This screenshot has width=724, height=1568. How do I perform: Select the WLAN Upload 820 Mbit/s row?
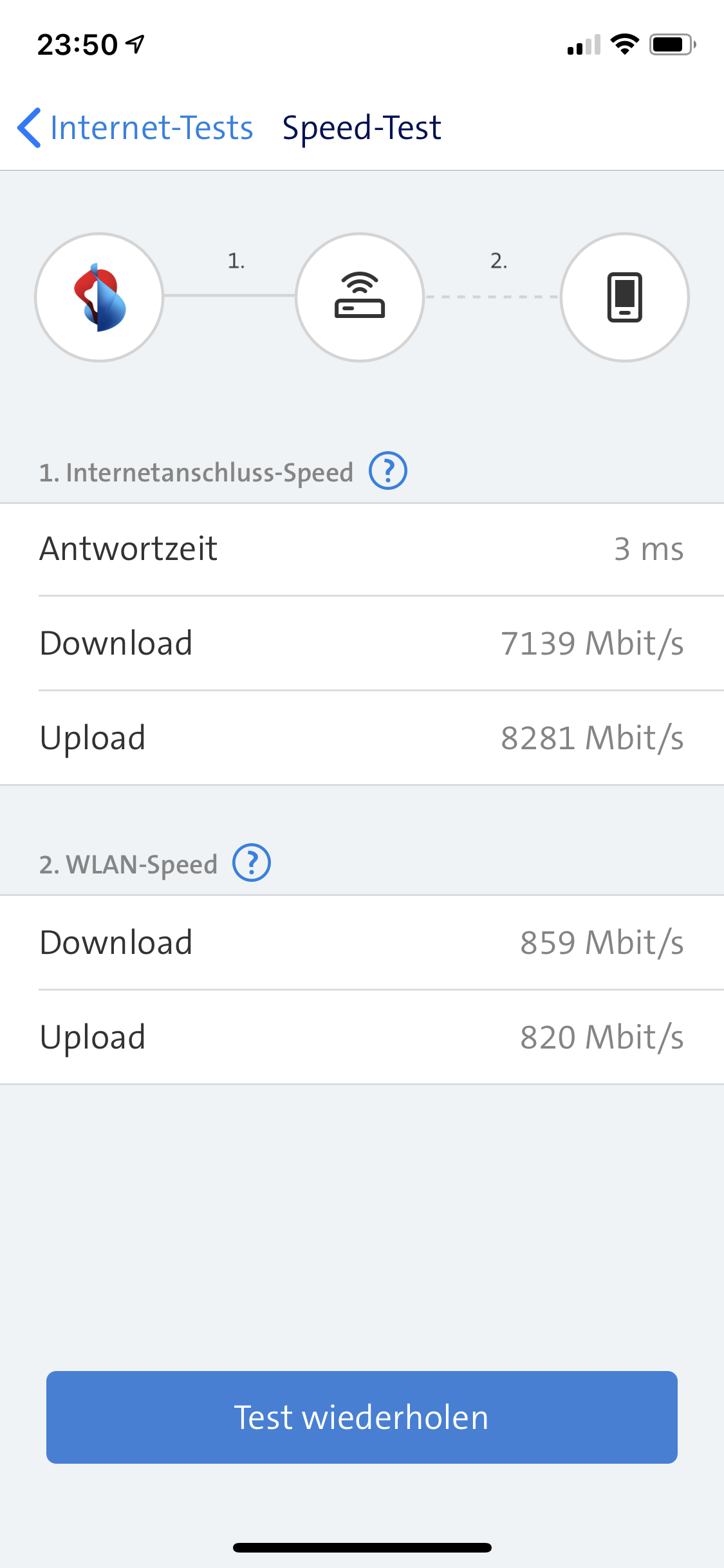[362, 1037]
